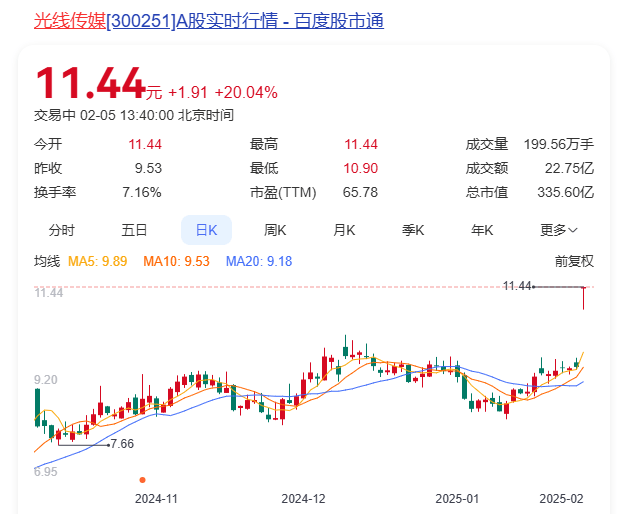Screen dimensions: 628x514
Task: Open the 季K quarterly chart tab
Action: [x=414, y=230]
